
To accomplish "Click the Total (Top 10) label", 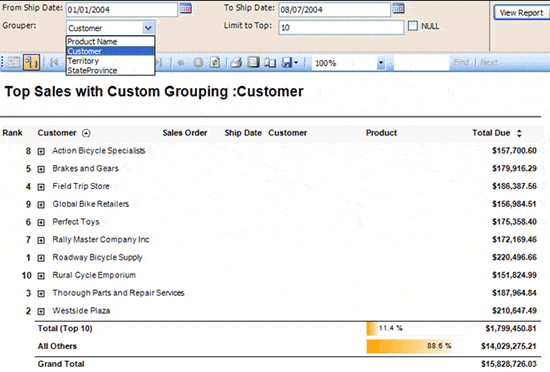I will (x=65, y=329).
